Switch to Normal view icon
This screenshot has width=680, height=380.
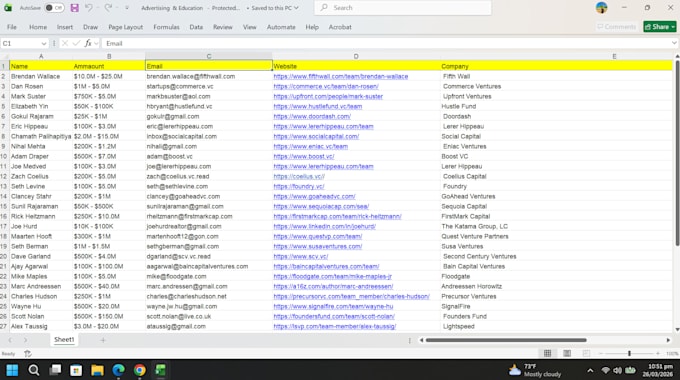pos(547,354)
